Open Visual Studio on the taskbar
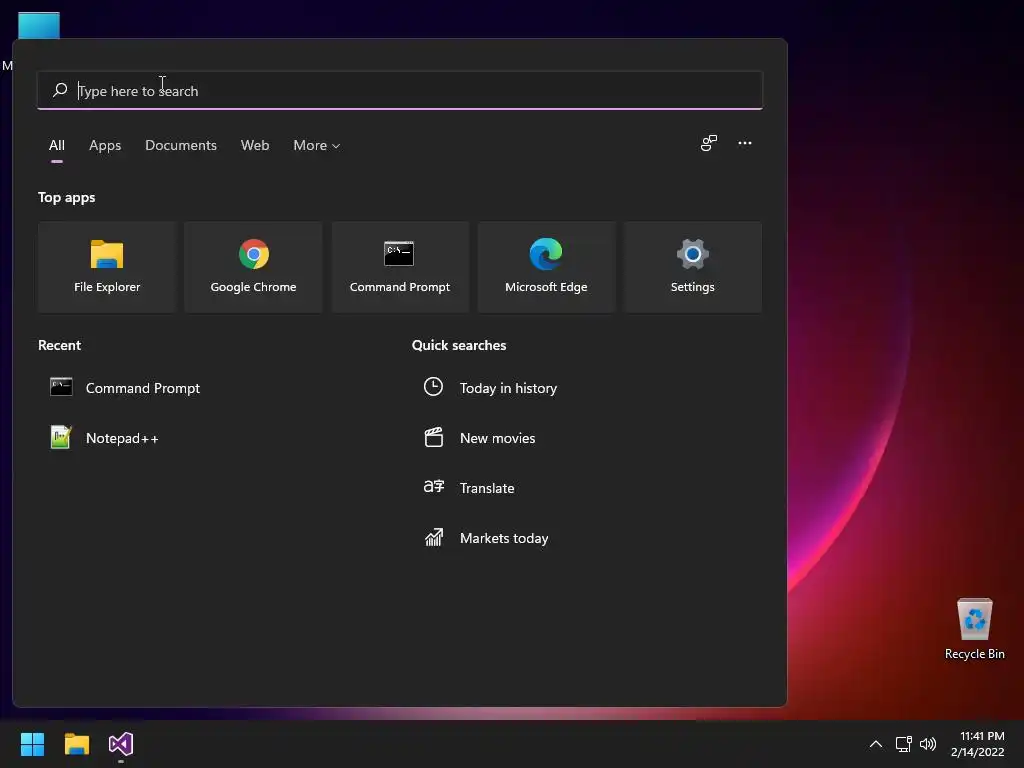This screenshot has width=1024, height=768. click(121, 744)
